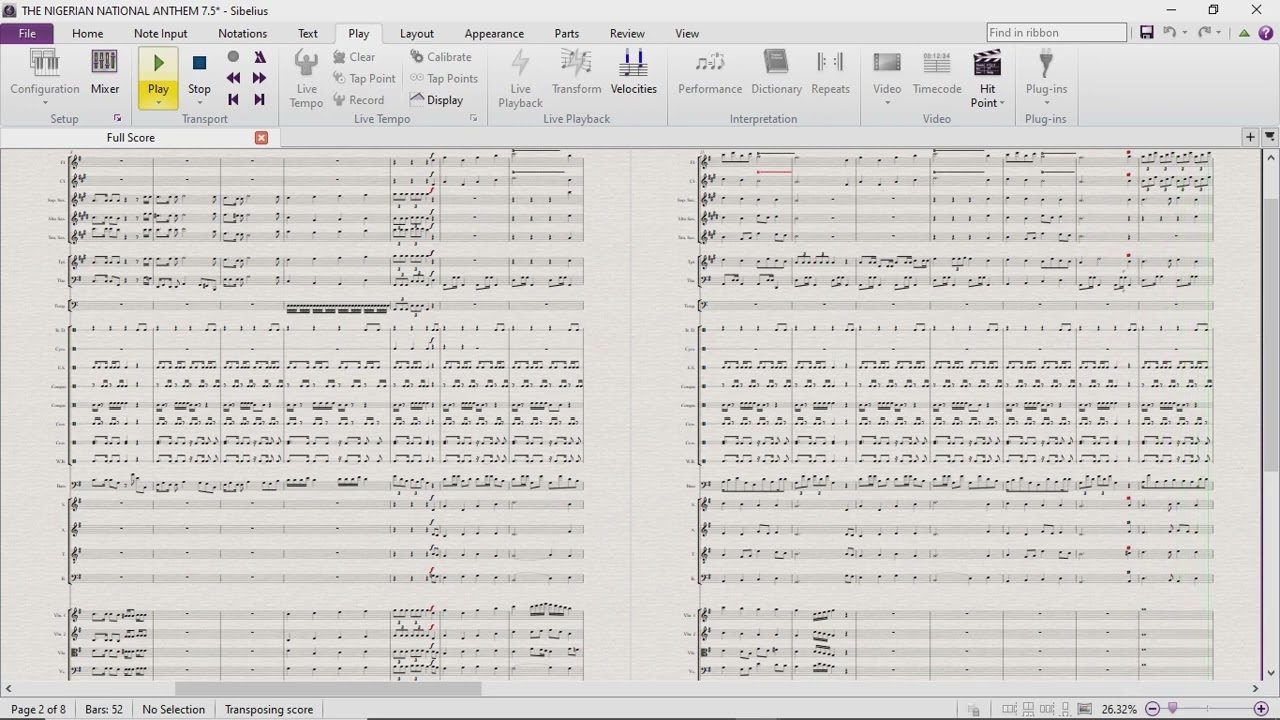The image size is (1280, 720).
Task: Click the horizontal scrollbar thumb
Action: point(328,688)
